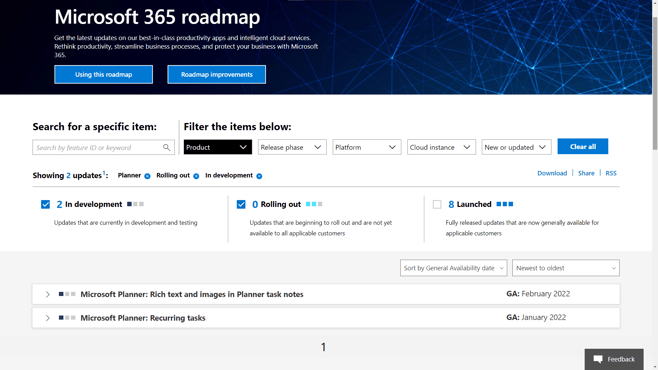Click the GA: February 2022 date

coord(538,294)
